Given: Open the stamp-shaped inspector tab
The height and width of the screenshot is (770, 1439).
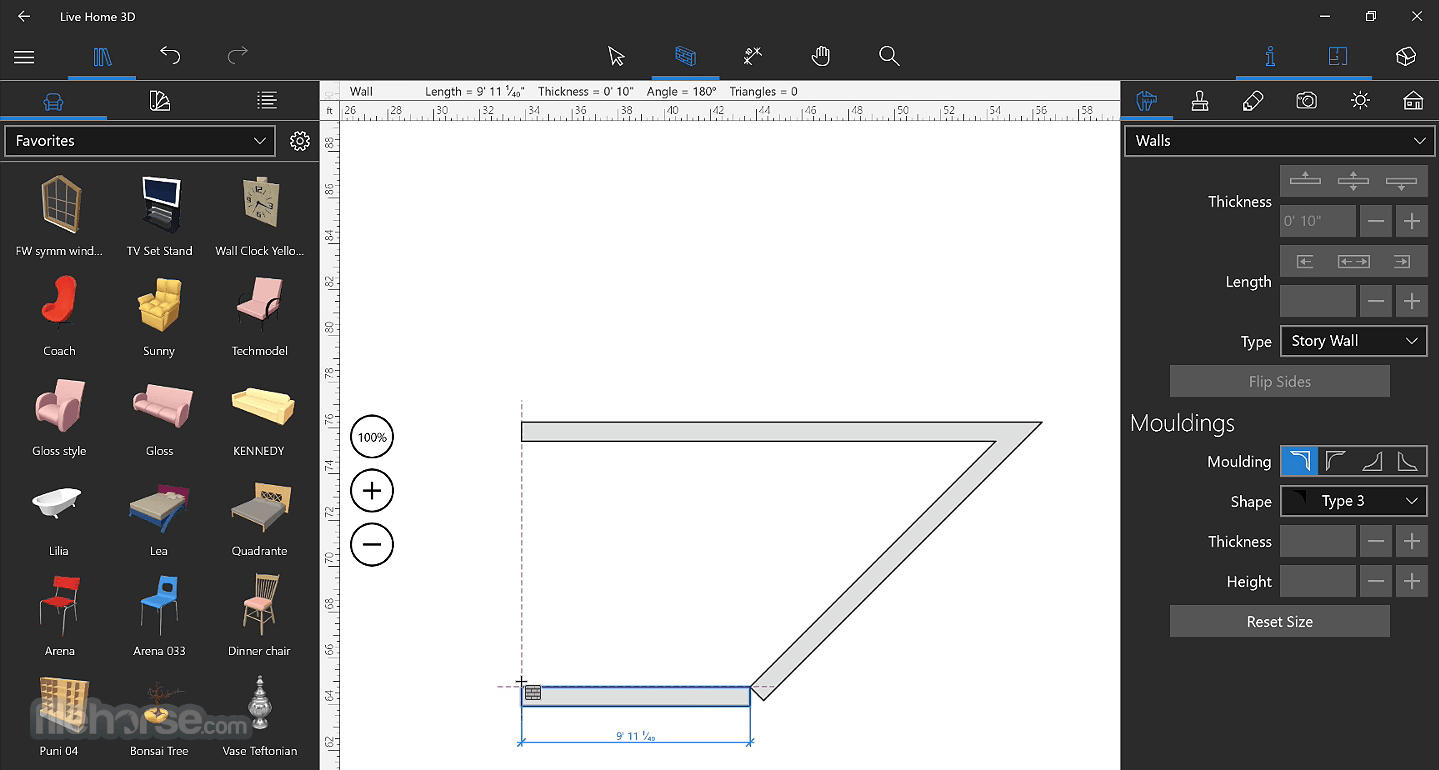Looking at the screenshot, I should click(1200, 101).
